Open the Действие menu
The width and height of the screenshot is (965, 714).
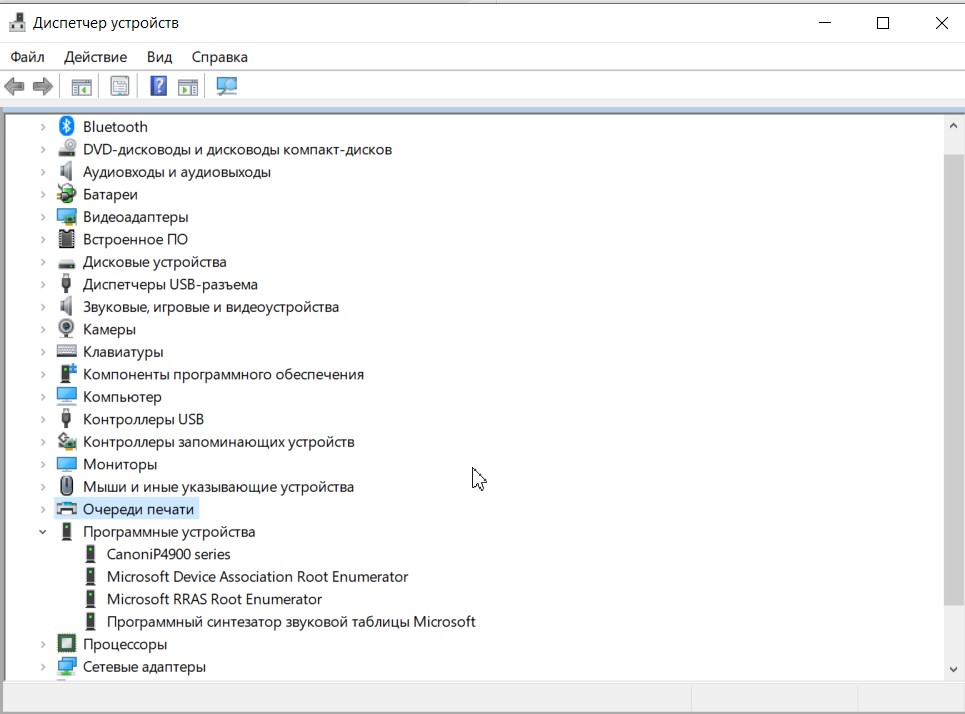pos(95,57)
